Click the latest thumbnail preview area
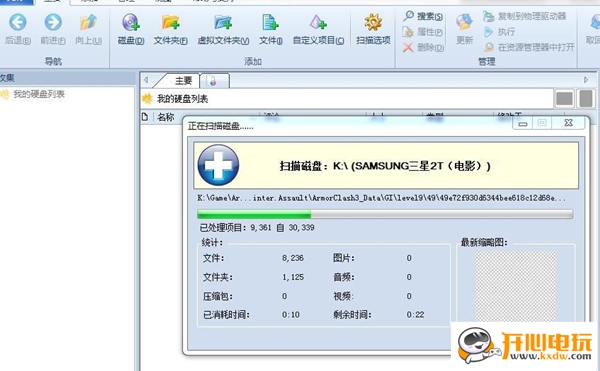The image size is (600, 371). click(515, 286)
